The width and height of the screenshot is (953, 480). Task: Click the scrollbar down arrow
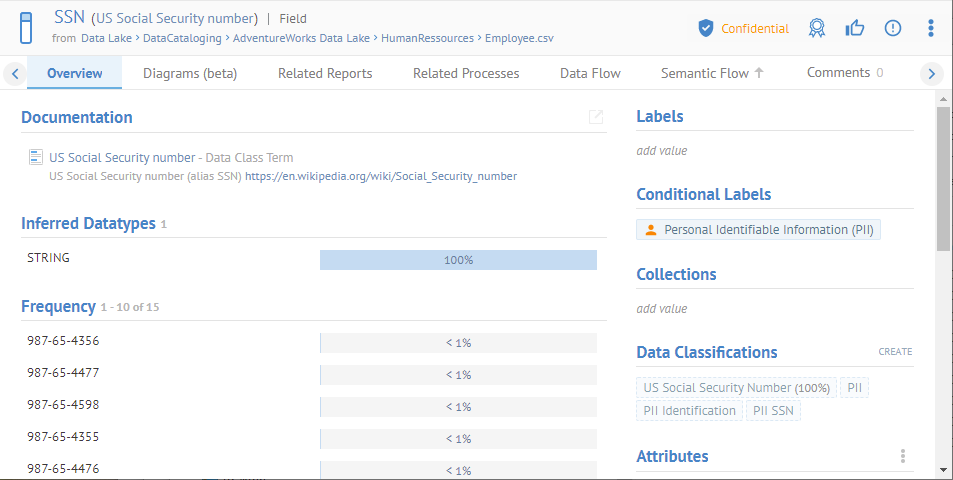pyautogui.click(x=943, y=470)
